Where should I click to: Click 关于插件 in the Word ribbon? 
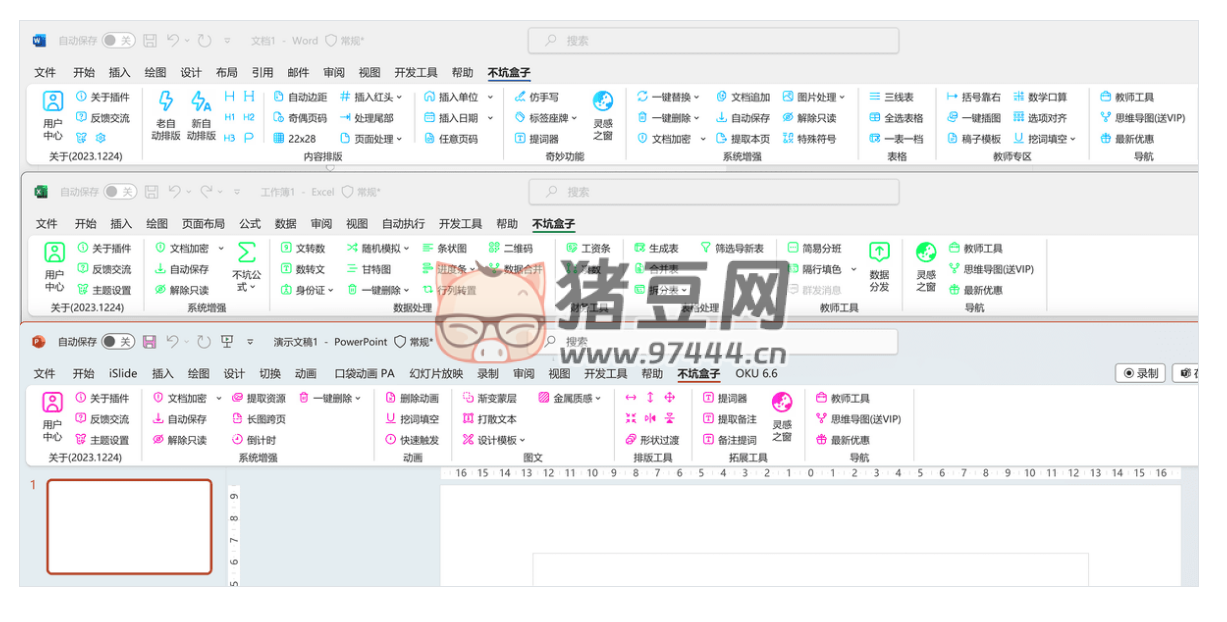pyautogui.click(x=103, y=97)
